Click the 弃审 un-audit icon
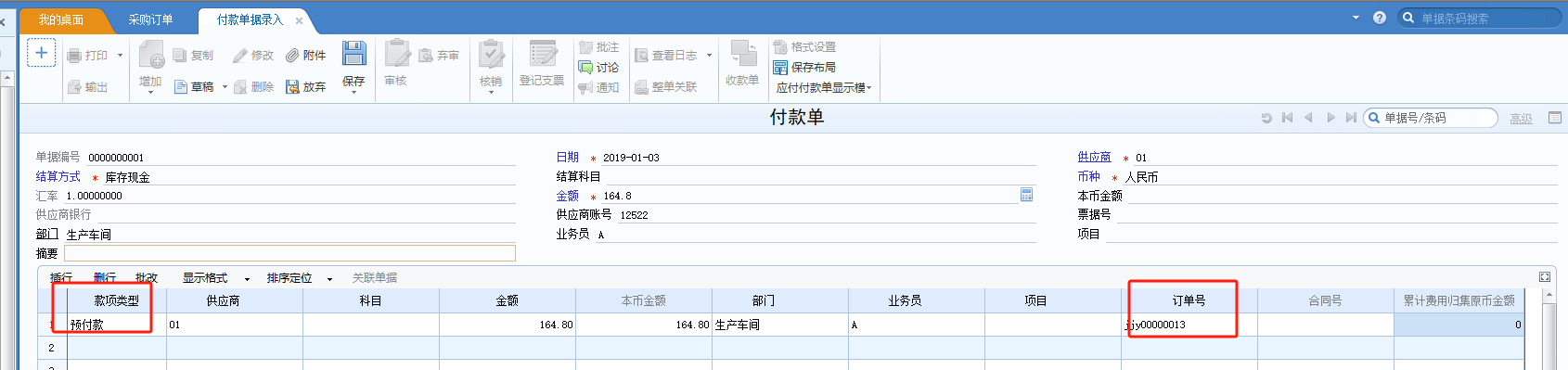 pos(426,56)
